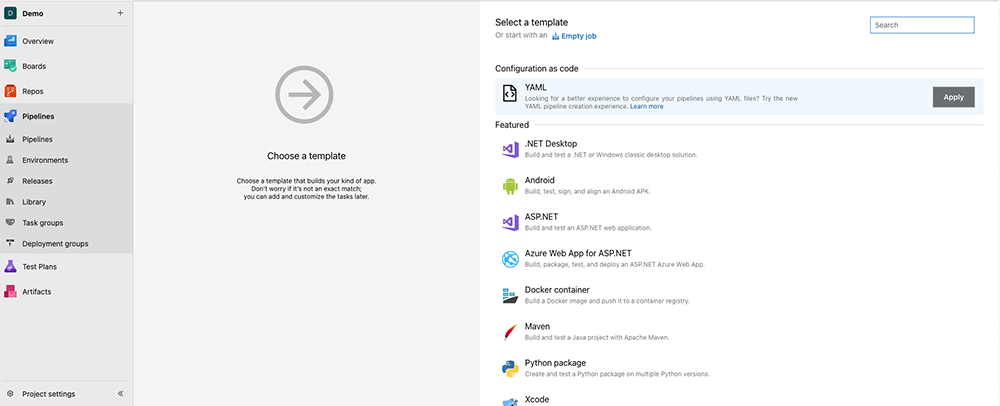Click the Demo project avatar icon
The image size is (1000, 406).
coord(10,13)
